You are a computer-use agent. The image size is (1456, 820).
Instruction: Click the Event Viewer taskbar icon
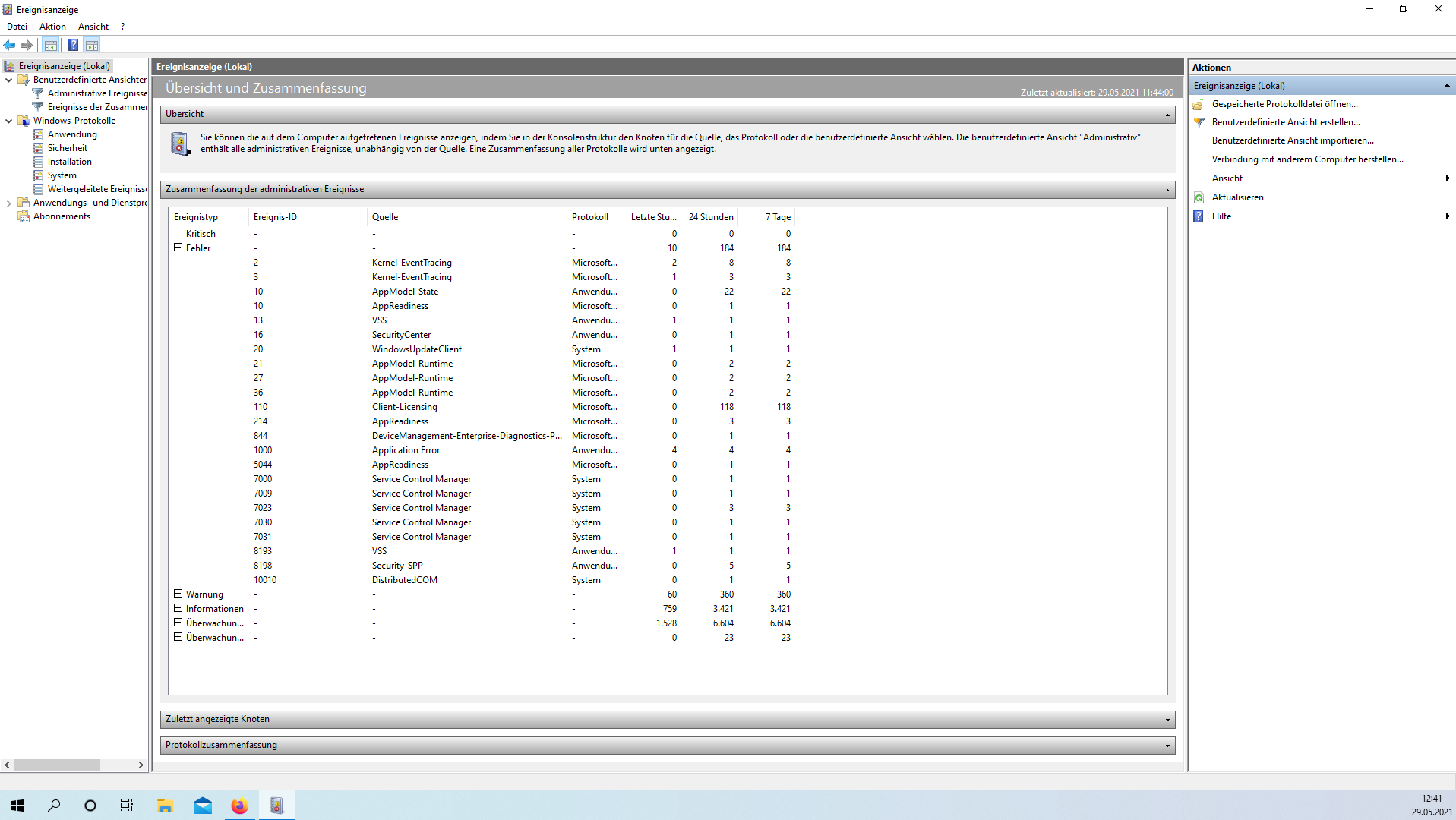(276, 806)
